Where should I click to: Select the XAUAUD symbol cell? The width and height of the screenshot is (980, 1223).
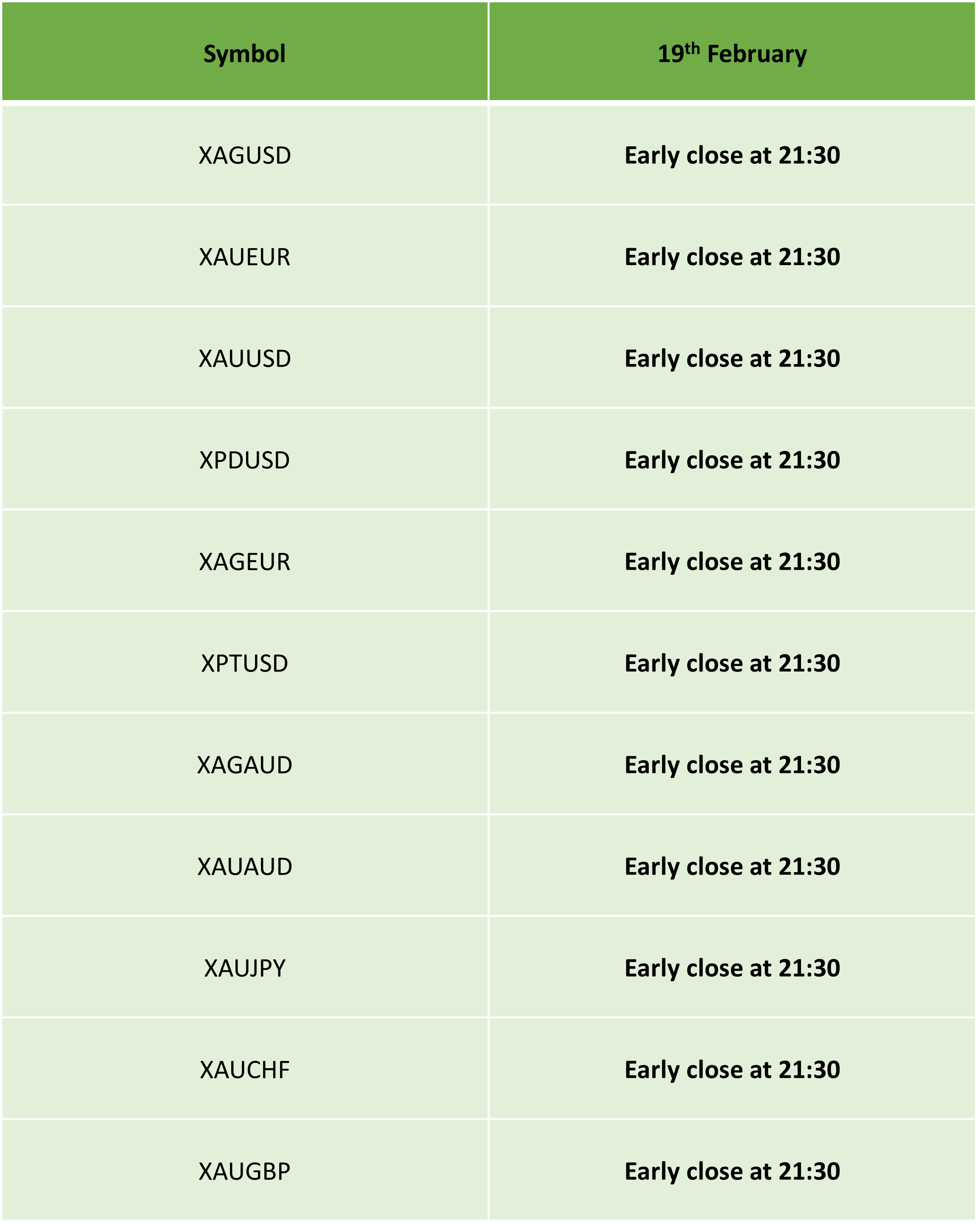pyautogui.click(x=244, y=866)
